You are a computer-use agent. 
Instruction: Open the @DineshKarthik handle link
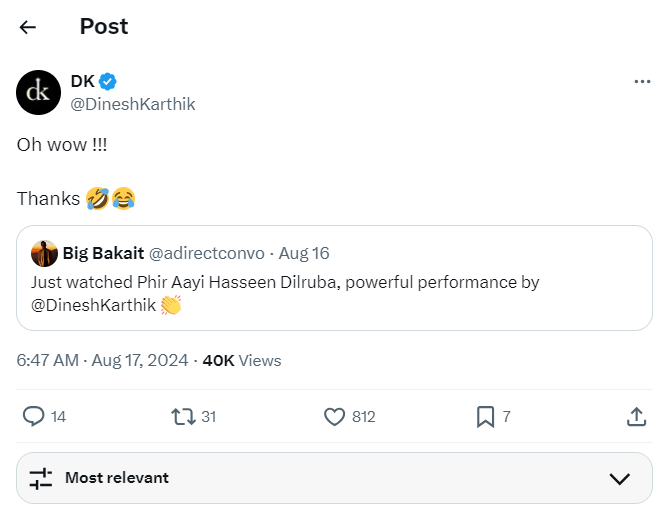pos(132,104)
